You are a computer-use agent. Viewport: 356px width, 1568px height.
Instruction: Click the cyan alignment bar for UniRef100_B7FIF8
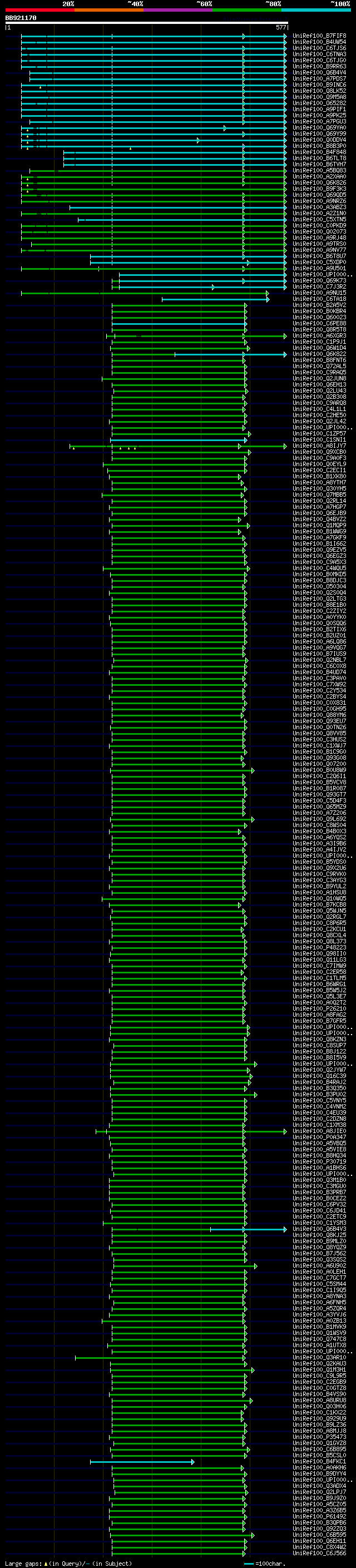point(154,36)
